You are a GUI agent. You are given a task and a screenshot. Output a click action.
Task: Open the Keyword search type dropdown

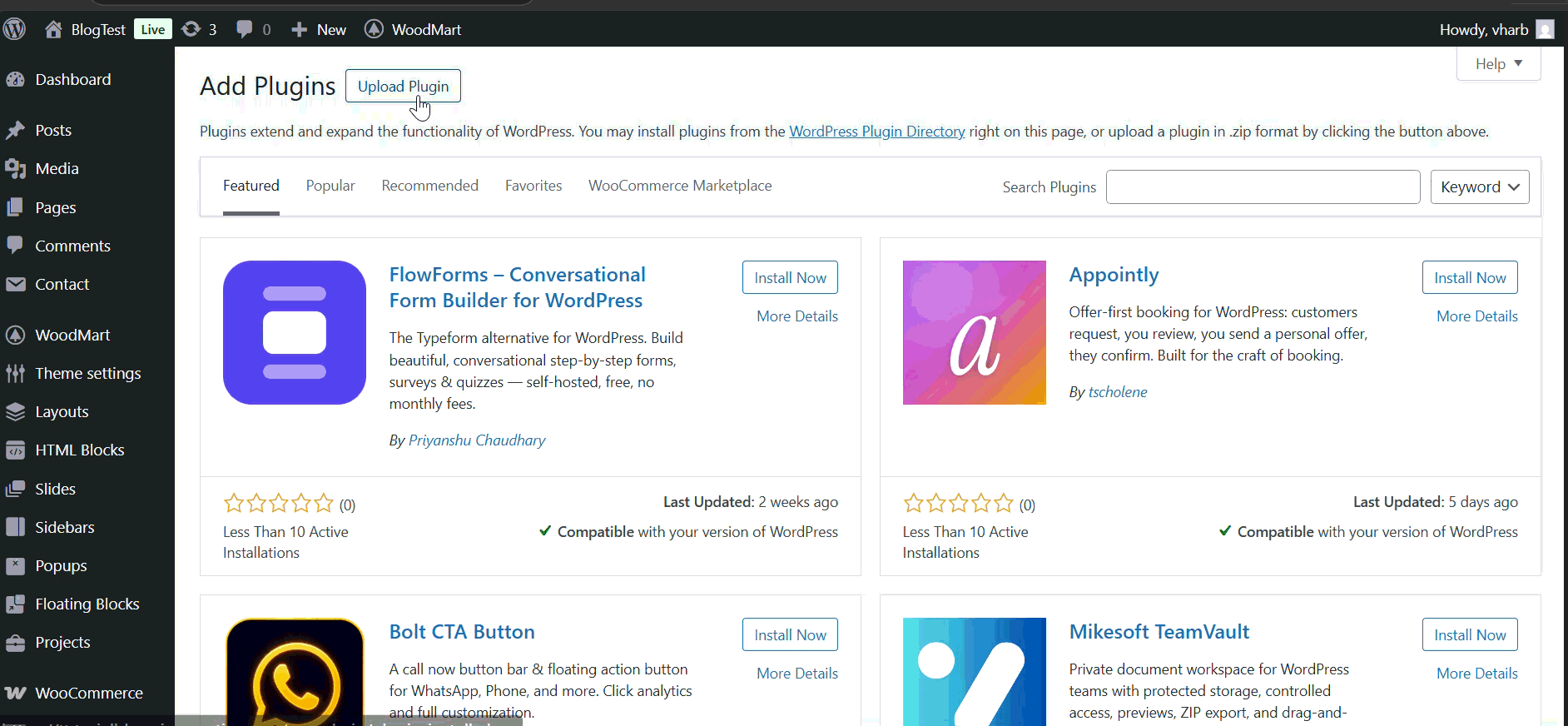point(1479,187)
